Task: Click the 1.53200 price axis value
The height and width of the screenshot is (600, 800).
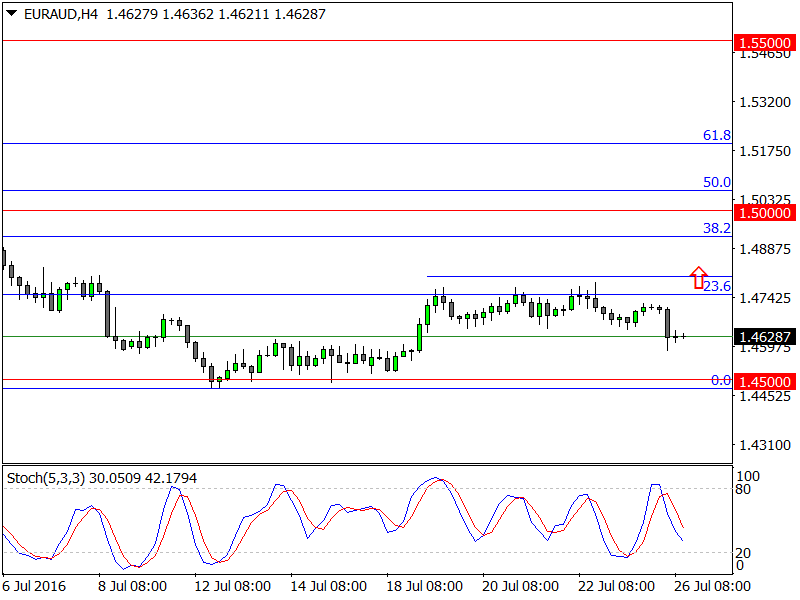Action: point(765,102)
